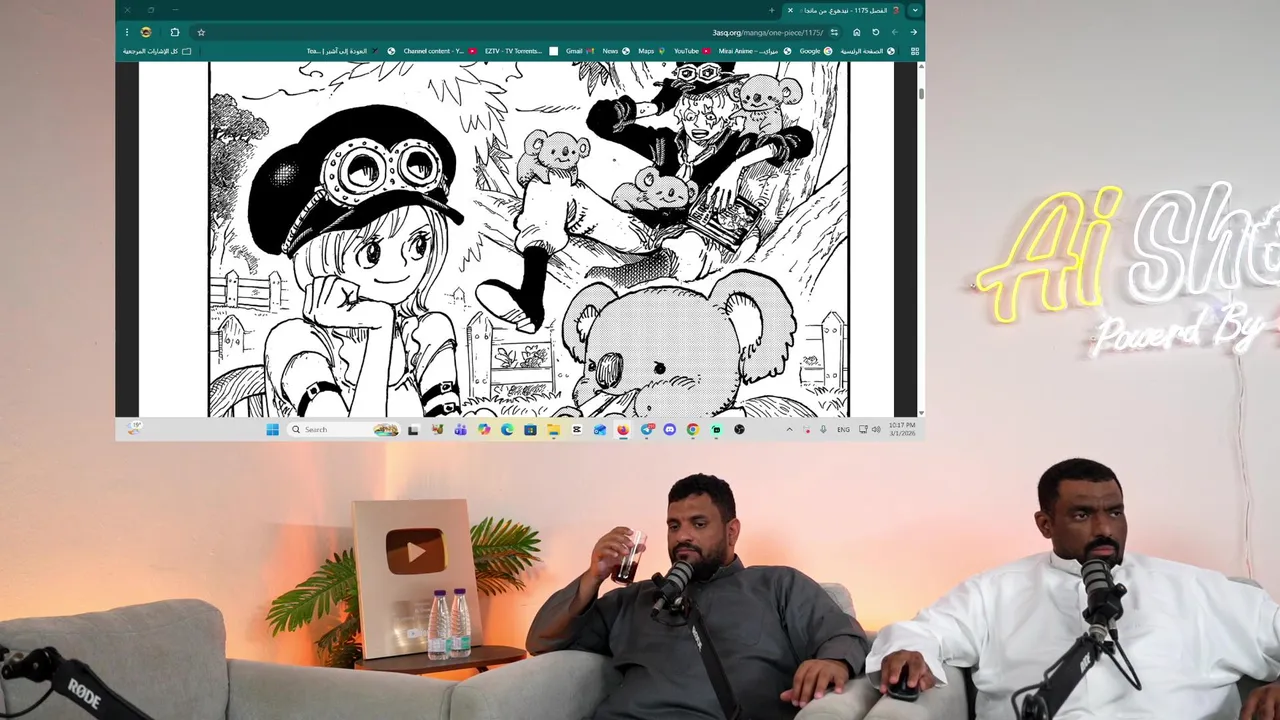Open the volume tray icon
This screenshot has width=1280, height=720.
point(876,429)
